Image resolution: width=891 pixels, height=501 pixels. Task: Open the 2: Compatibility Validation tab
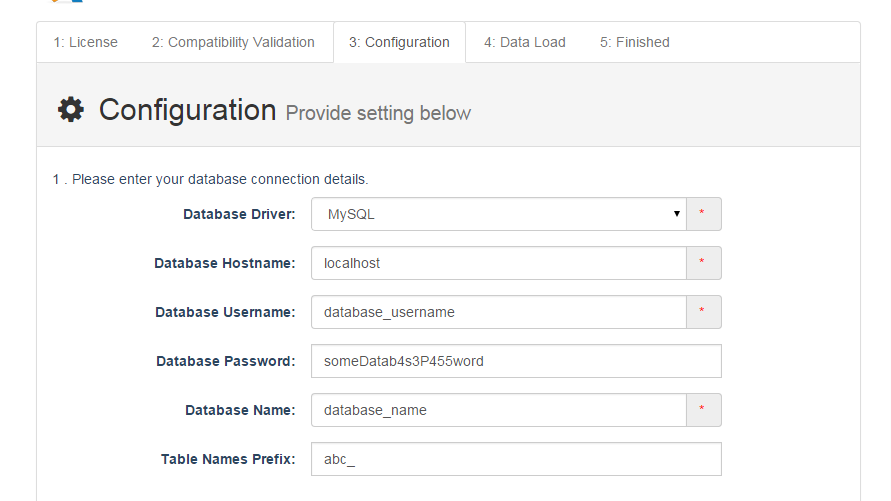tap(233, 42)
